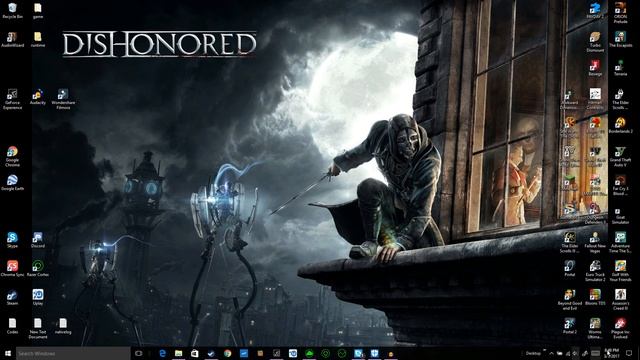Image resolution: width=640 pixels, height=360 pixels.
Task: Open the volume control in tray
Action: click(575, 353)
